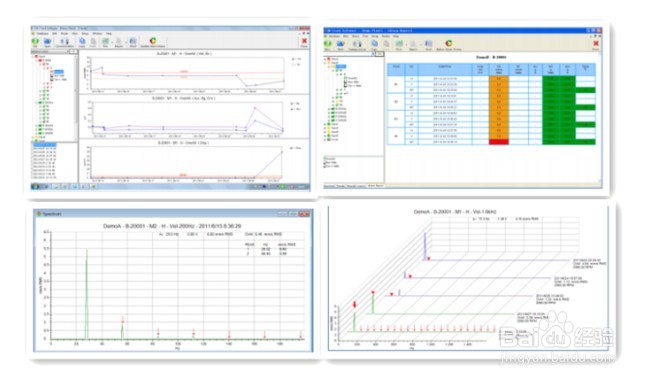Click Spectrum window title 'DemoA - B-20001 - M2'
This screenshot has width=652, height=380.
click(x=172, y=226)
